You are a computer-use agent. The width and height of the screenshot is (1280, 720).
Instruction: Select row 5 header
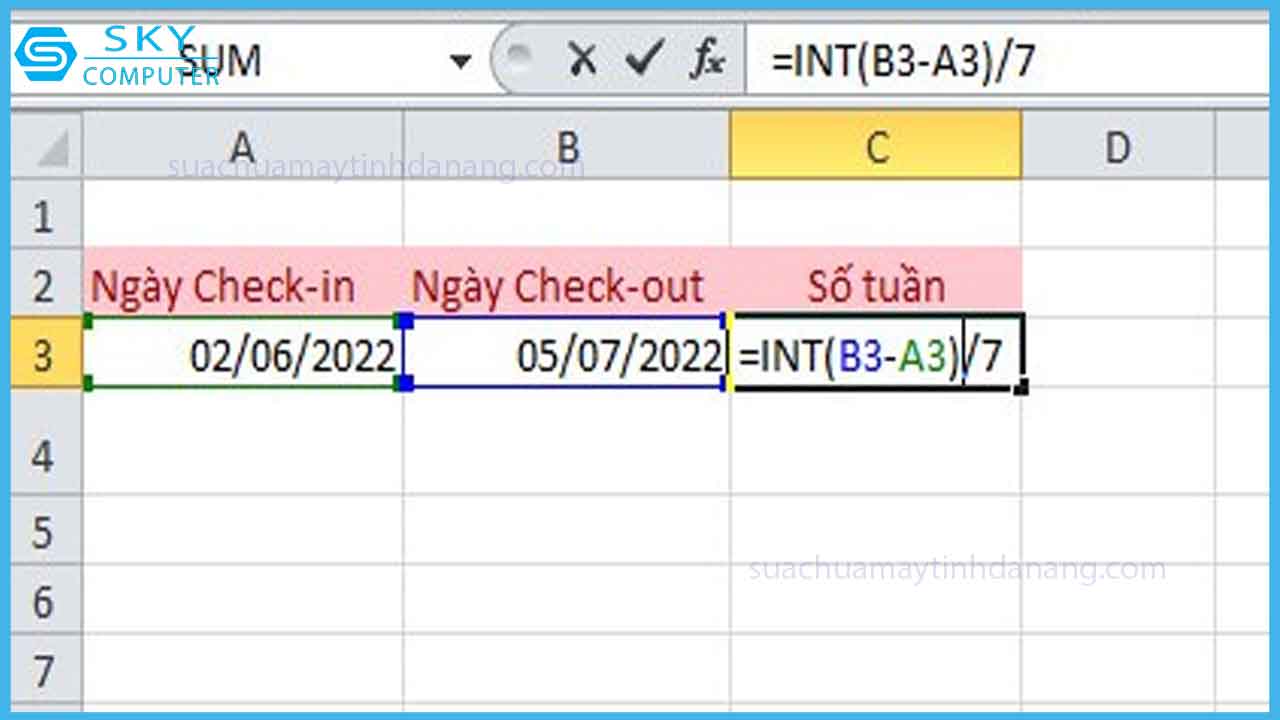pyautogui.click(x=44, y=532)
